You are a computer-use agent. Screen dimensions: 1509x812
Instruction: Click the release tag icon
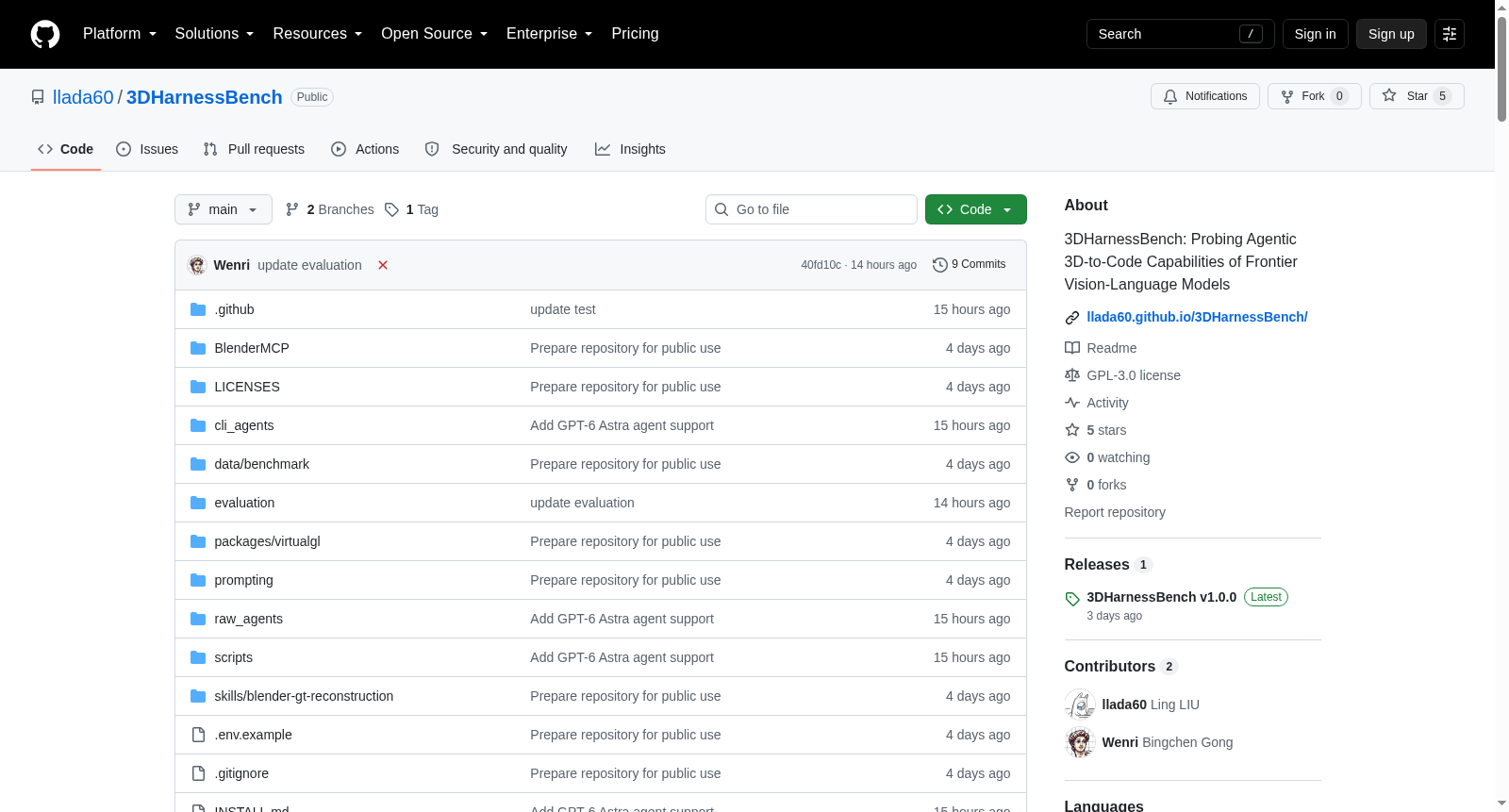tap(1072, 599)
